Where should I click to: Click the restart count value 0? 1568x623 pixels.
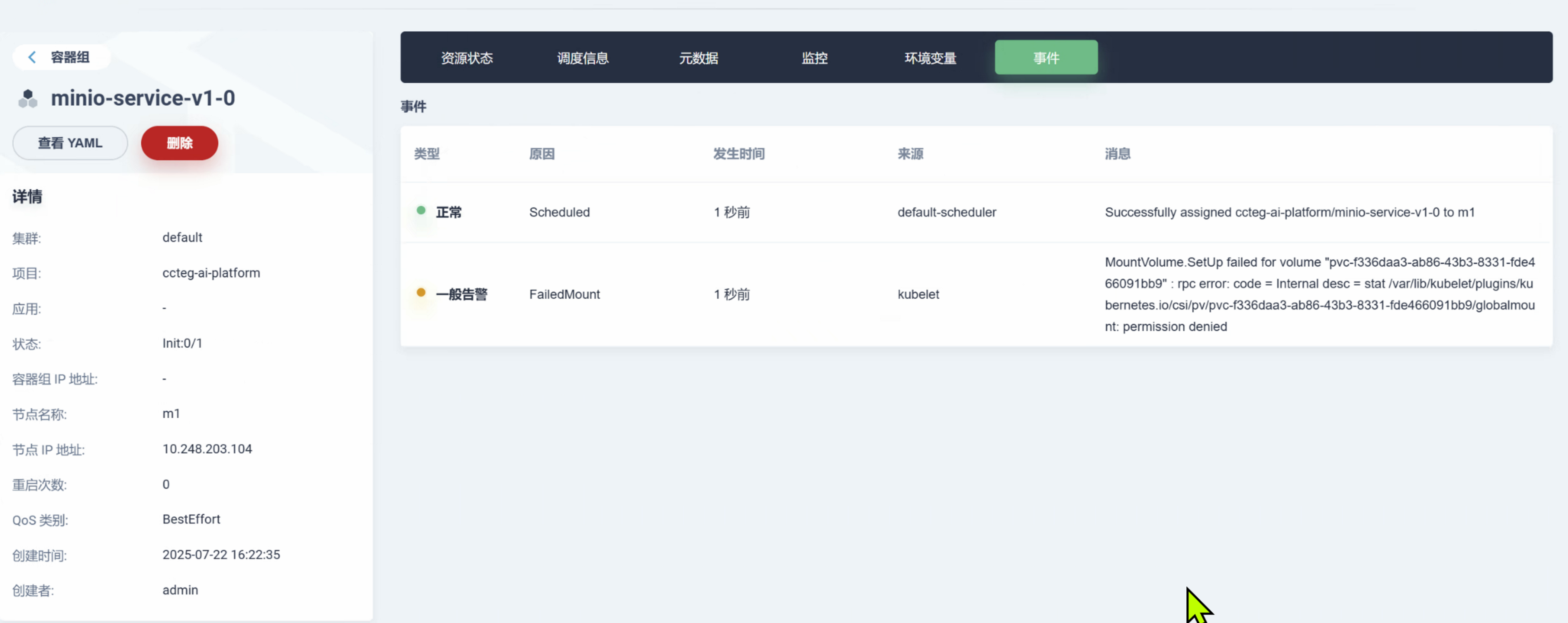166,485
